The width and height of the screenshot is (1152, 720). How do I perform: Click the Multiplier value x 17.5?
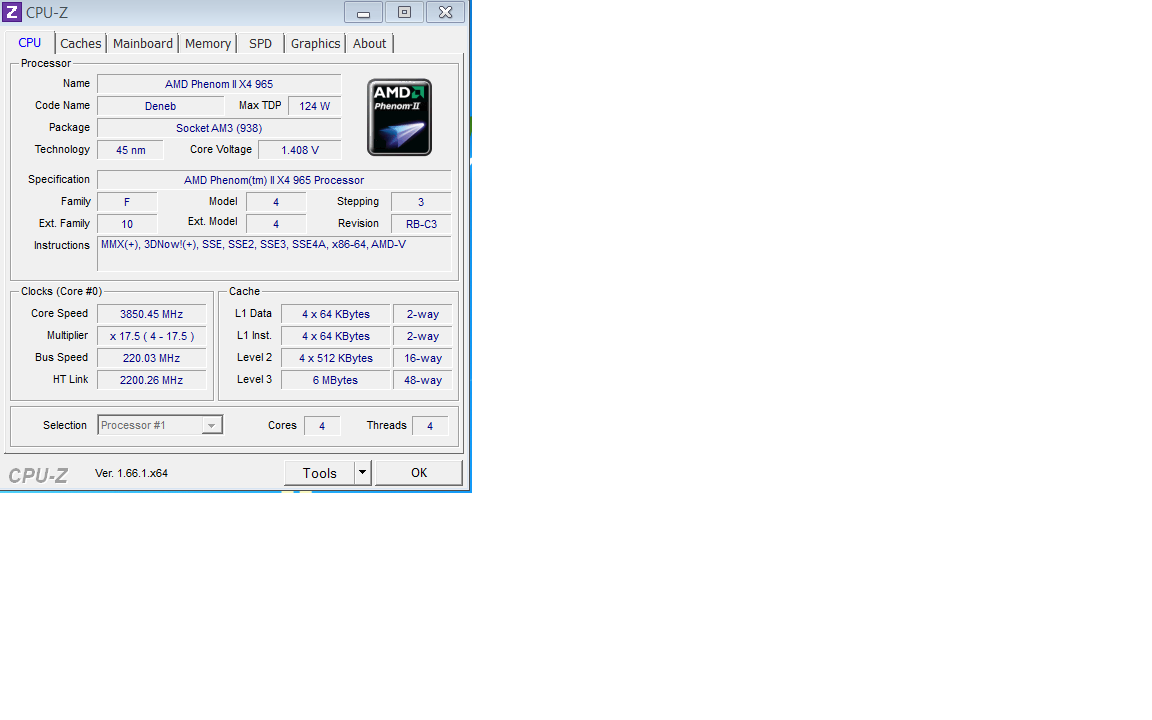(151, 336)
